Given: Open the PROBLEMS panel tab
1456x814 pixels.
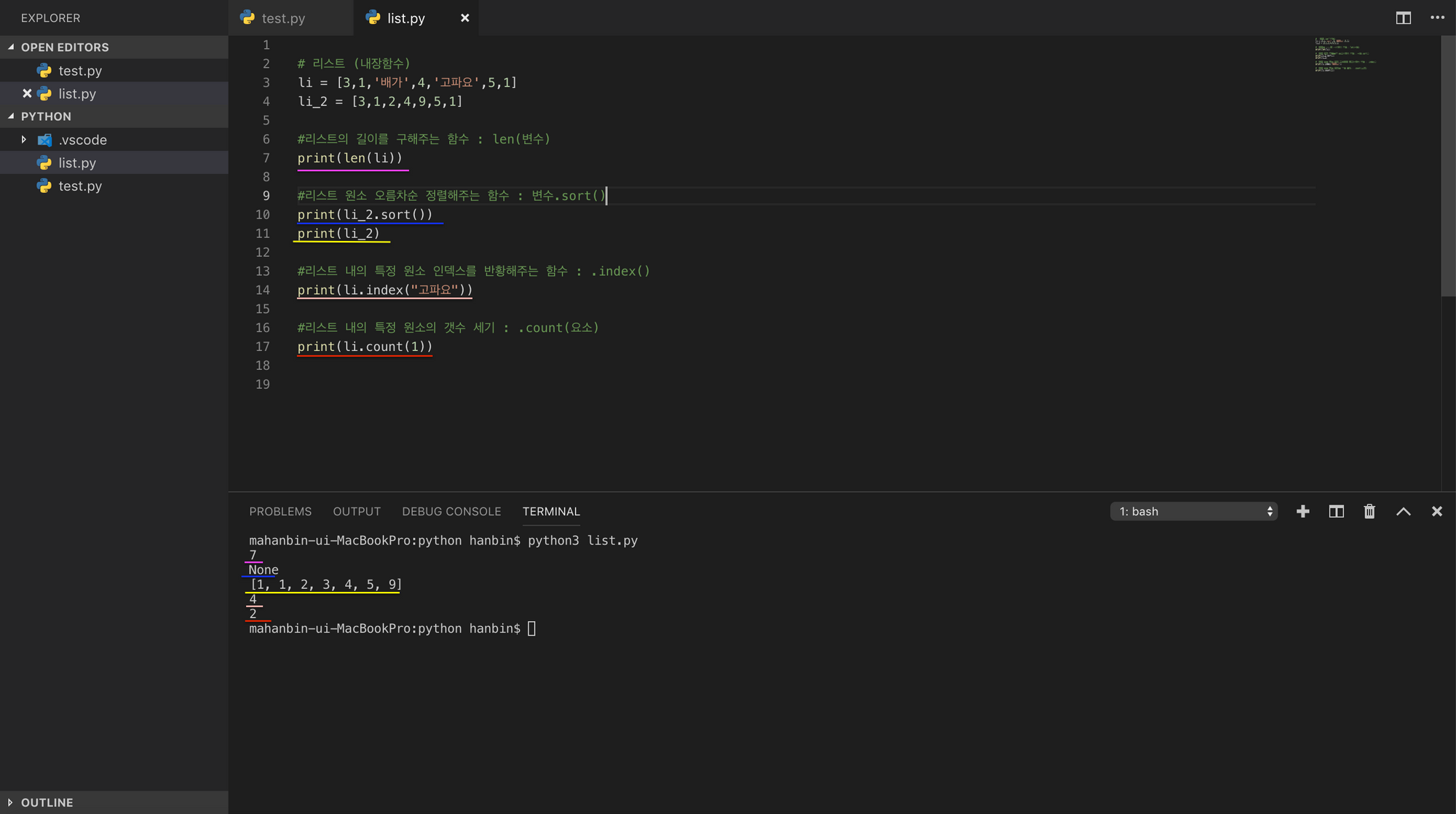Looking at the screenshot, I should [280, 512].
